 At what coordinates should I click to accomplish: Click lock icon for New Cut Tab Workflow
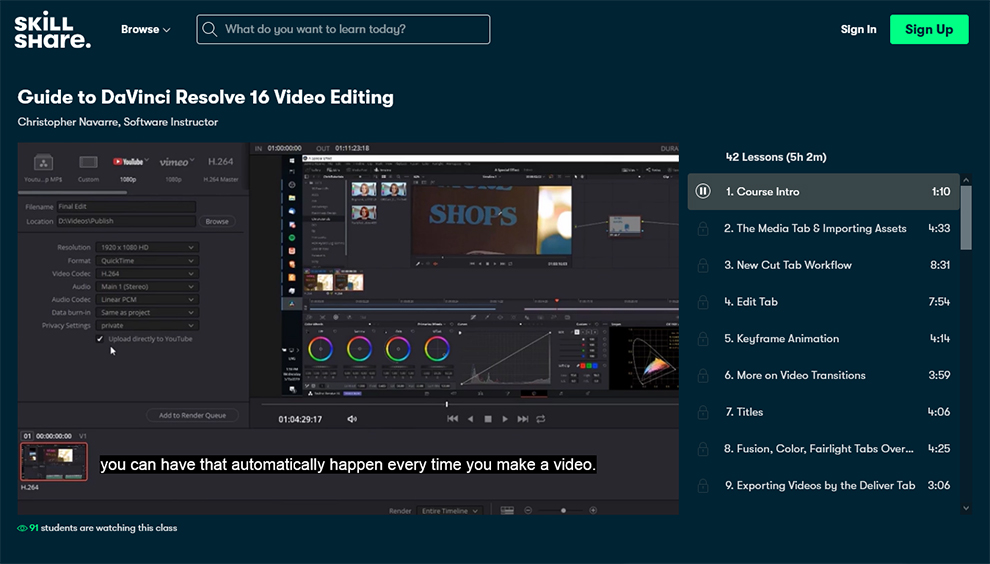[x=703, y=265]
